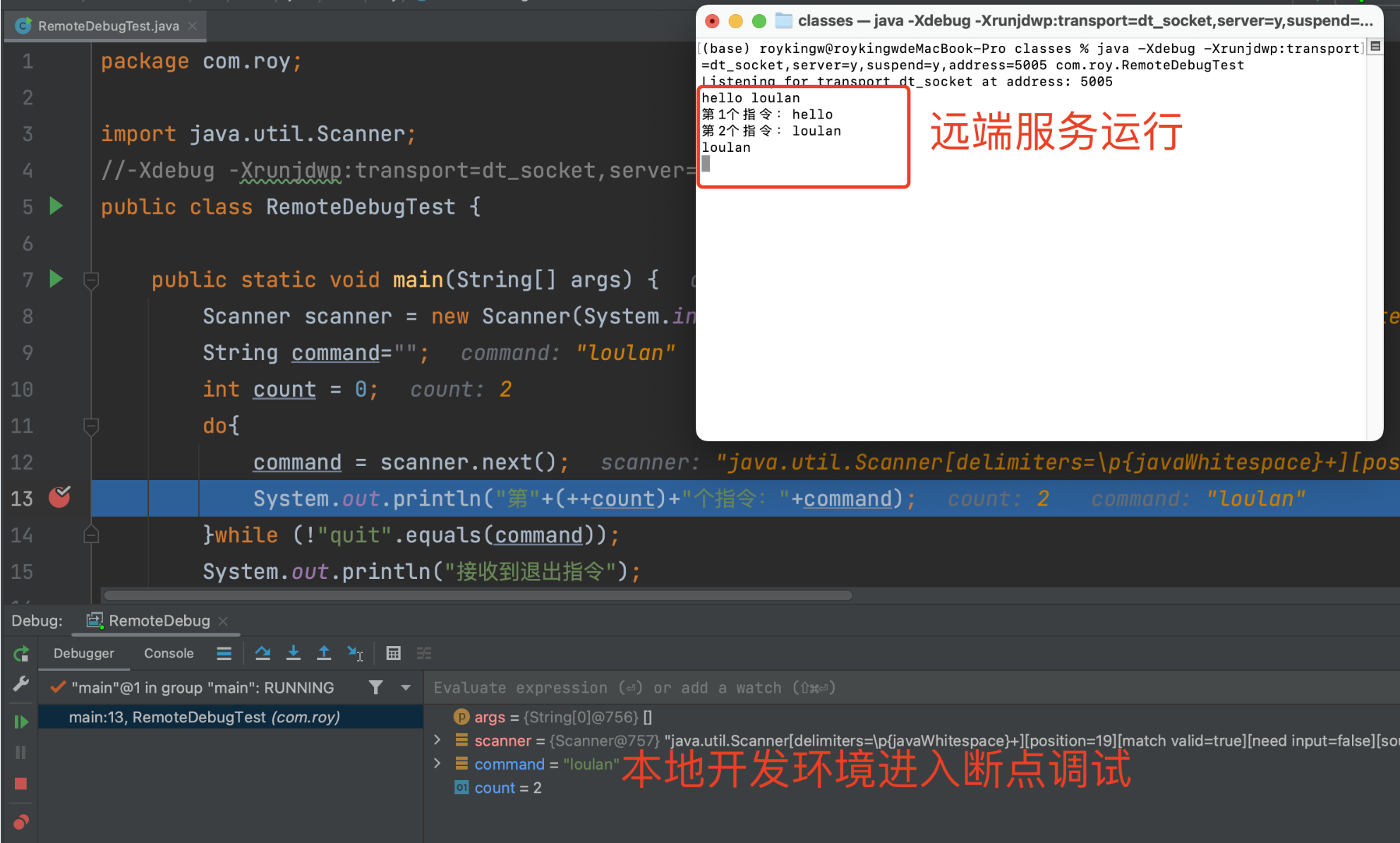This screenshot has width=1400, height=843.
Task: Switch to the Debugger tab
Action: (83, 653)
